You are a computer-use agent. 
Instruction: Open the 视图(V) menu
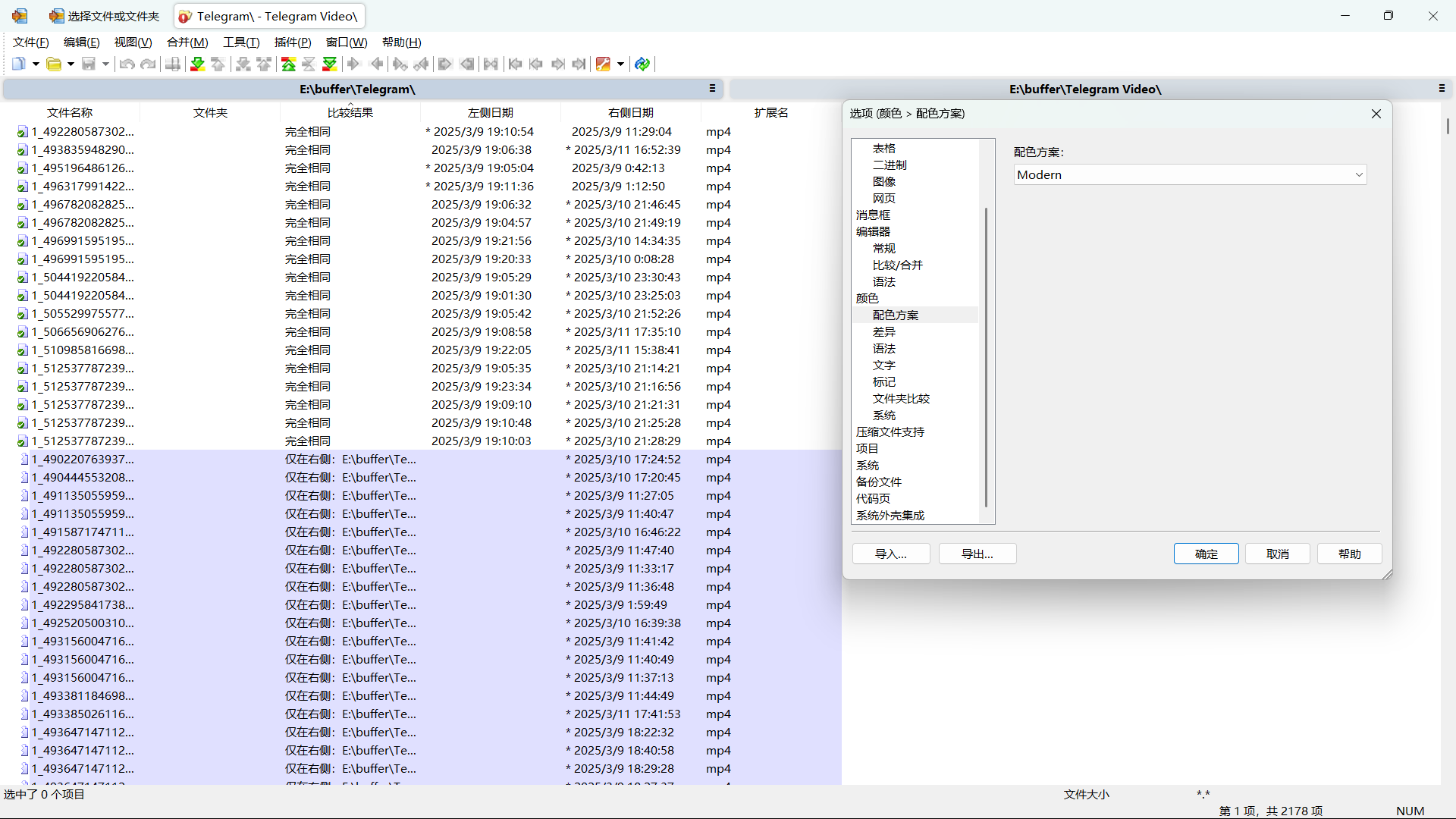click(x=133, y=42)
